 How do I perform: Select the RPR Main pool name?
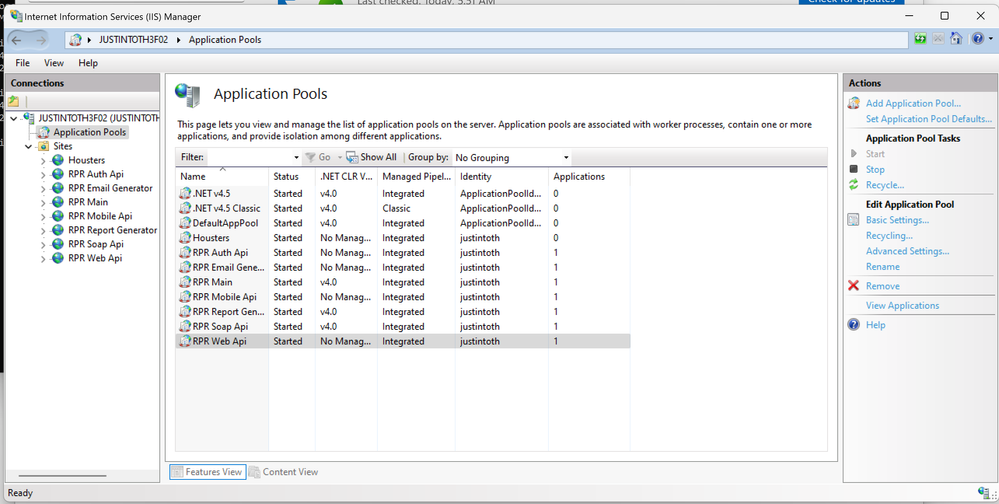[212, 282]
